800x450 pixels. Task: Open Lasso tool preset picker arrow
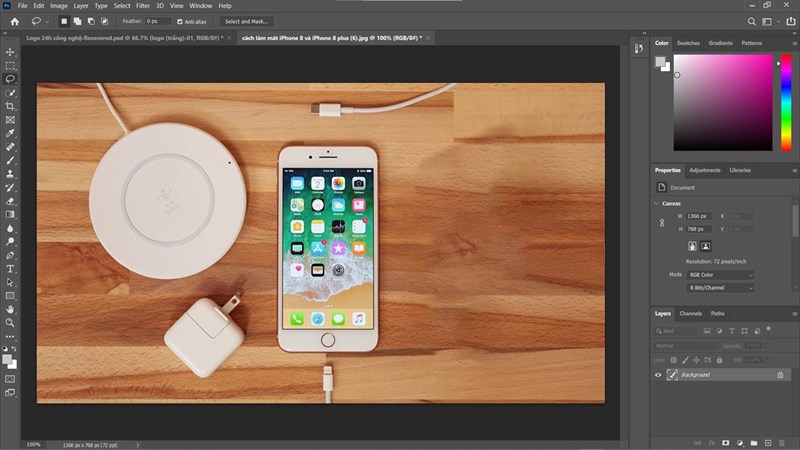pyautogui.click(x=47, y=21)
